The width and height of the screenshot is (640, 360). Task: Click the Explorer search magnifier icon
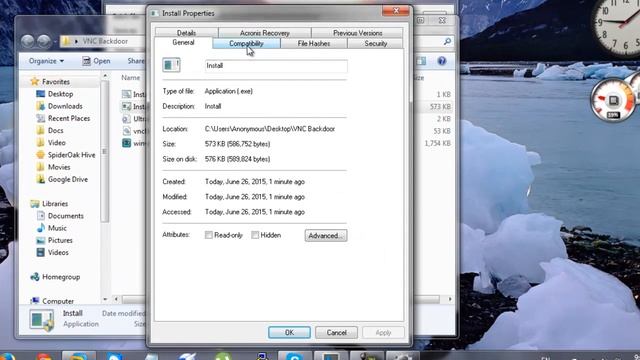447,41
